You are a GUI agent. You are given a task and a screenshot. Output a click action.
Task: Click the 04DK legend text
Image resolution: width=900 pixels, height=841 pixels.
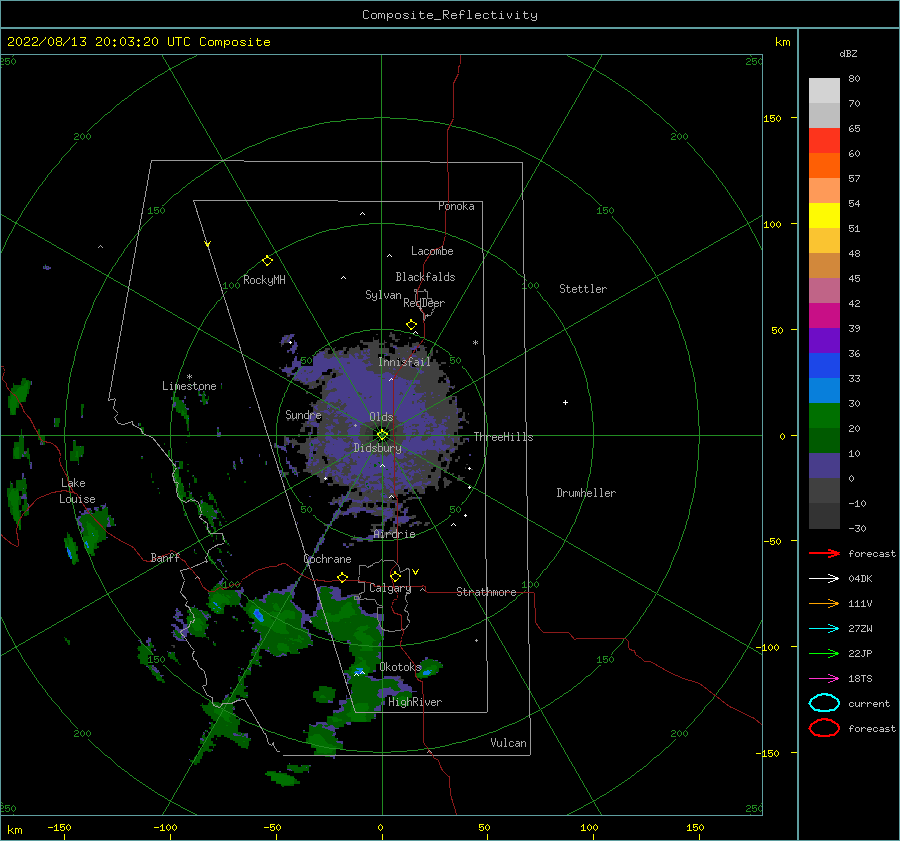860,579
